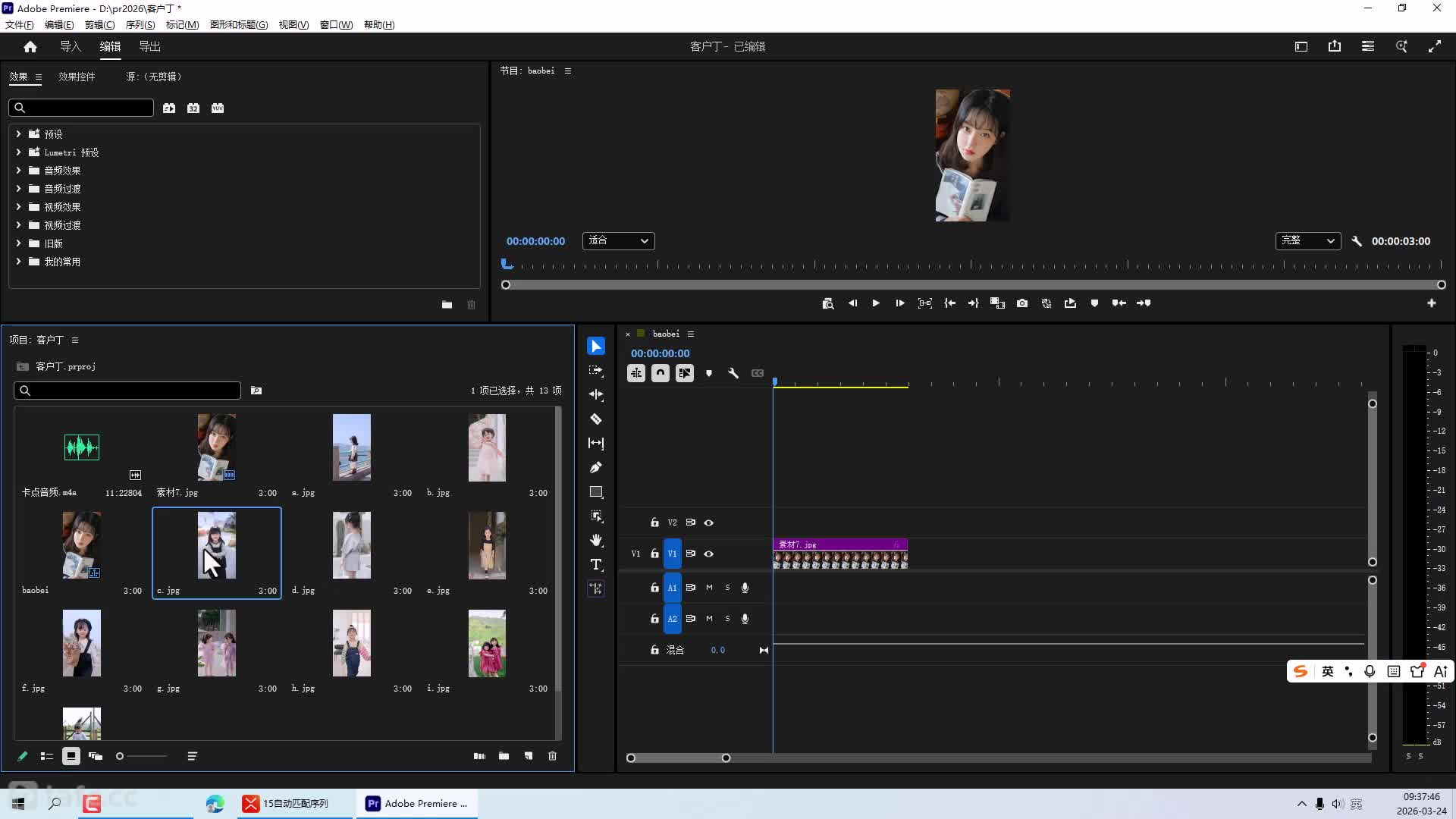Image resolution: width=1456 pixels, height=819 pixels.
Task: Expand the 音频过渡 folder
Action: tap(18, 189)
